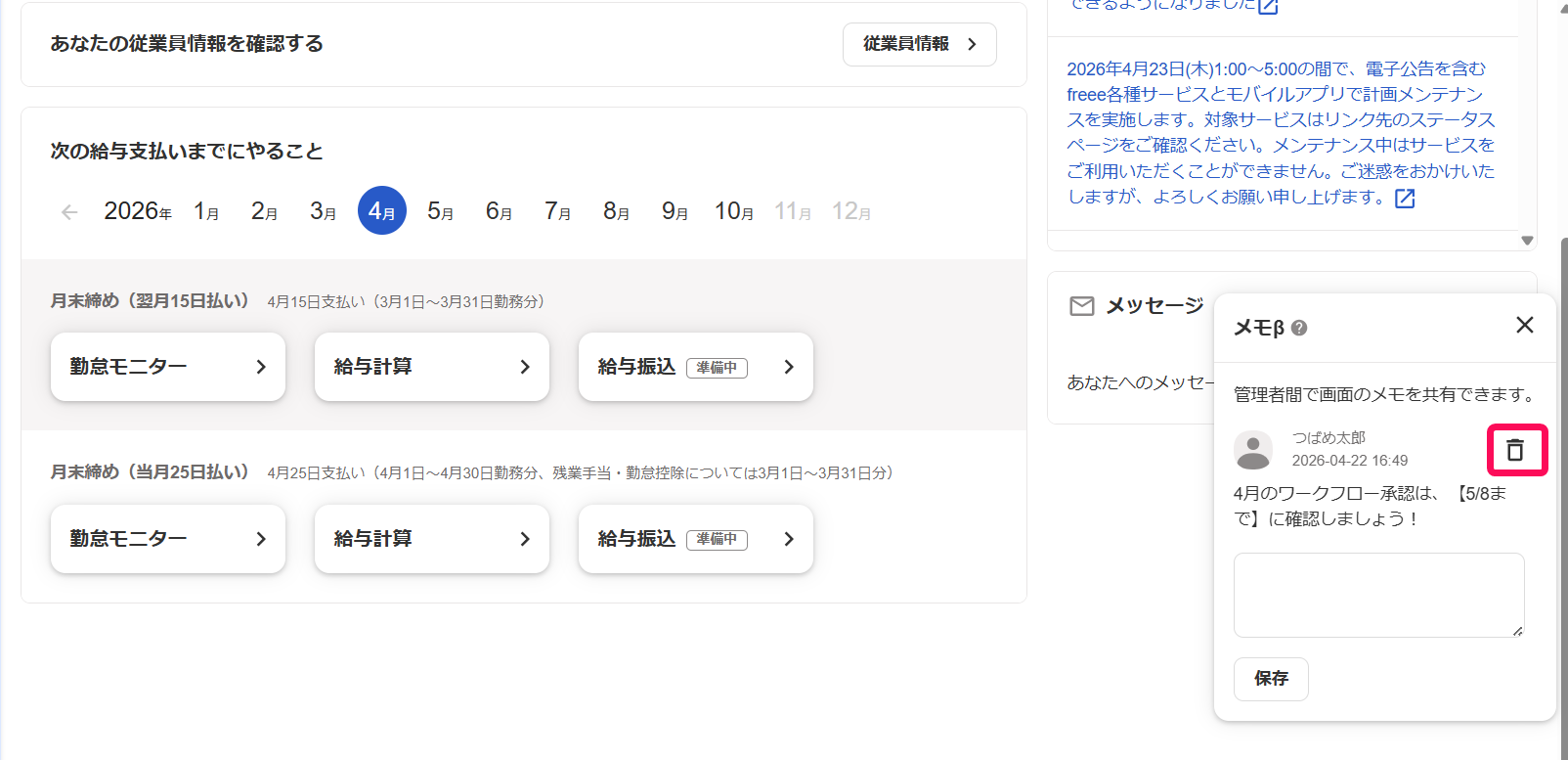The image size is (1568, 760).
Task: Select the highlighted 4月 month
Action: click(x=382, y=210)
